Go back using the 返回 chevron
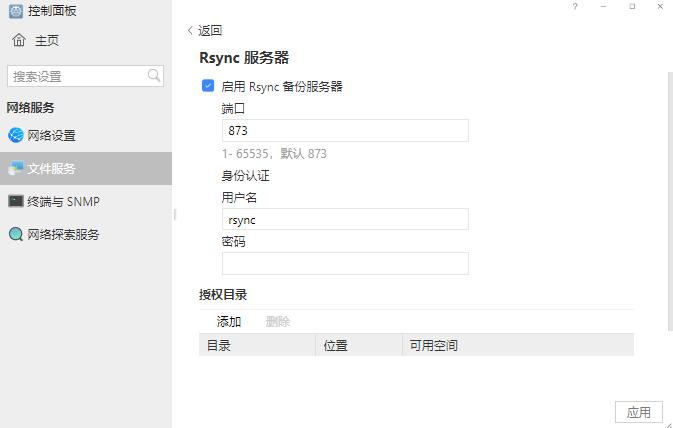 click(191, 31)
